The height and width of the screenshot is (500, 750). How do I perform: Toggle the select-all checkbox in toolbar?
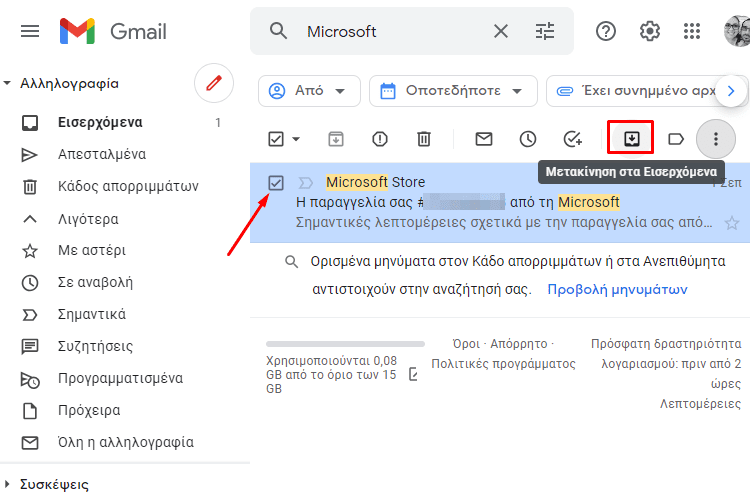tap(276, 139)
